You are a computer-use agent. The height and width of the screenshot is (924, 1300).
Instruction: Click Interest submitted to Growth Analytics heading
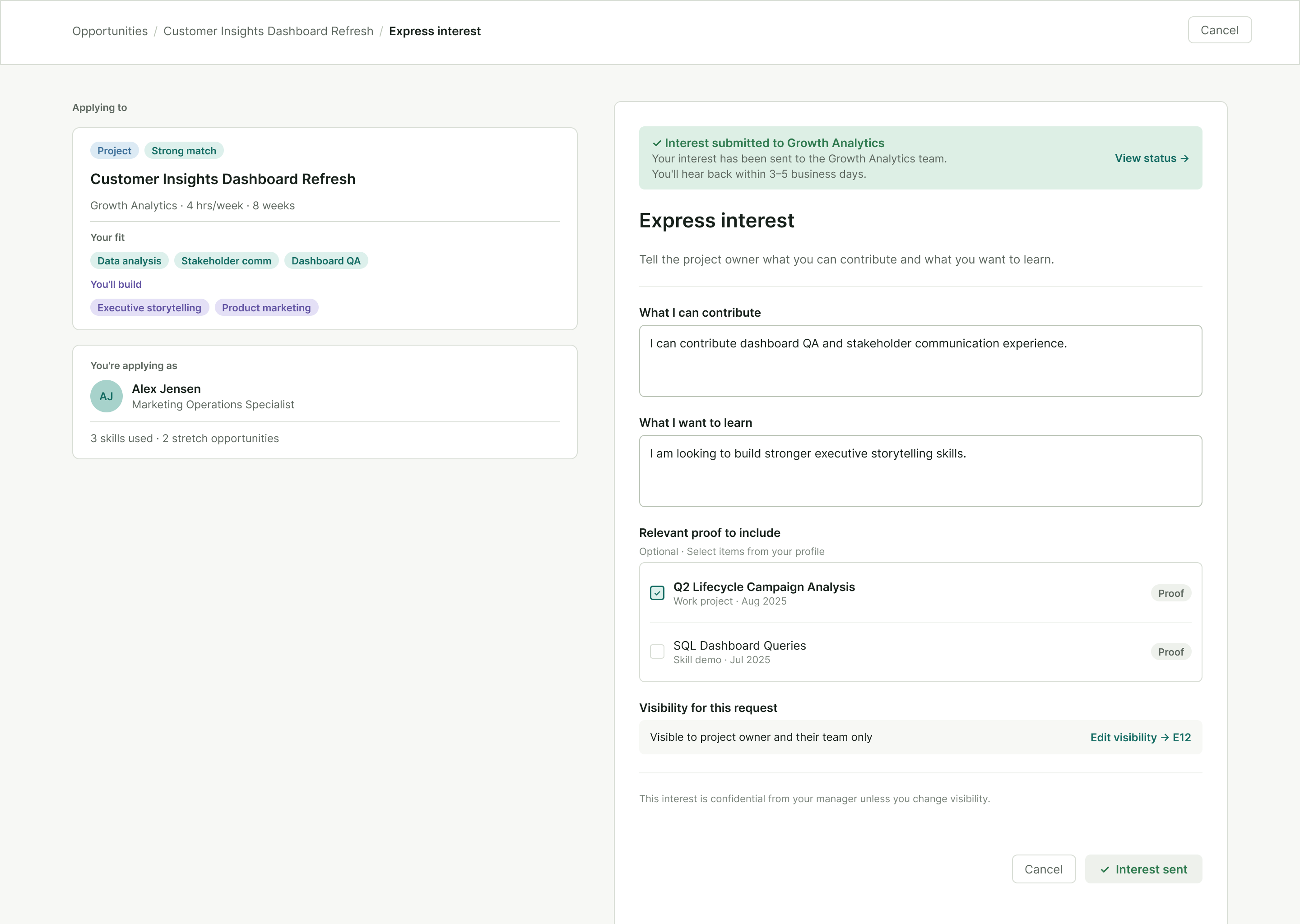click(x=774, y=143)
